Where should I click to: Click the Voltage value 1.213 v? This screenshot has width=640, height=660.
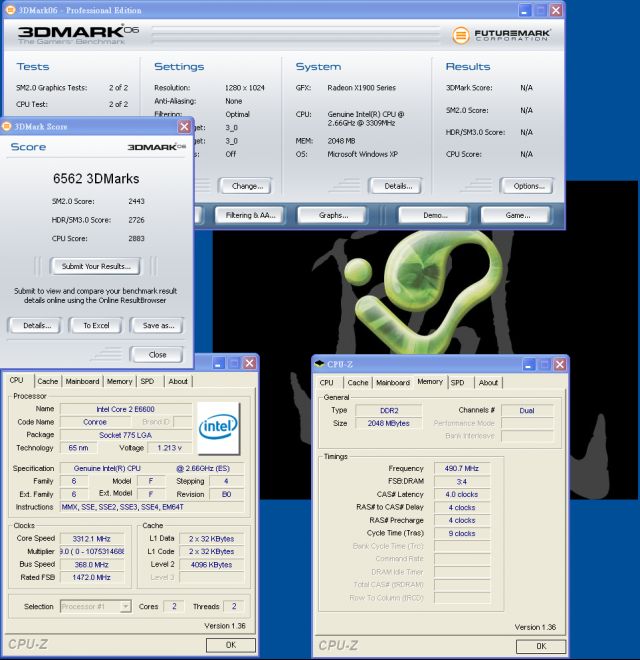click(170, 448)
